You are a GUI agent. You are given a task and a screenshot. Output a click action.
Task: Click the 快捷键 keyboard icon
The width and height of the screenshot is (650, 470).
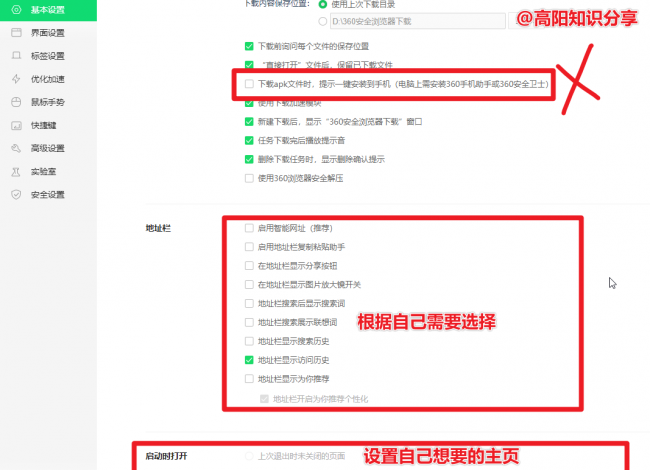click(16, 125)
